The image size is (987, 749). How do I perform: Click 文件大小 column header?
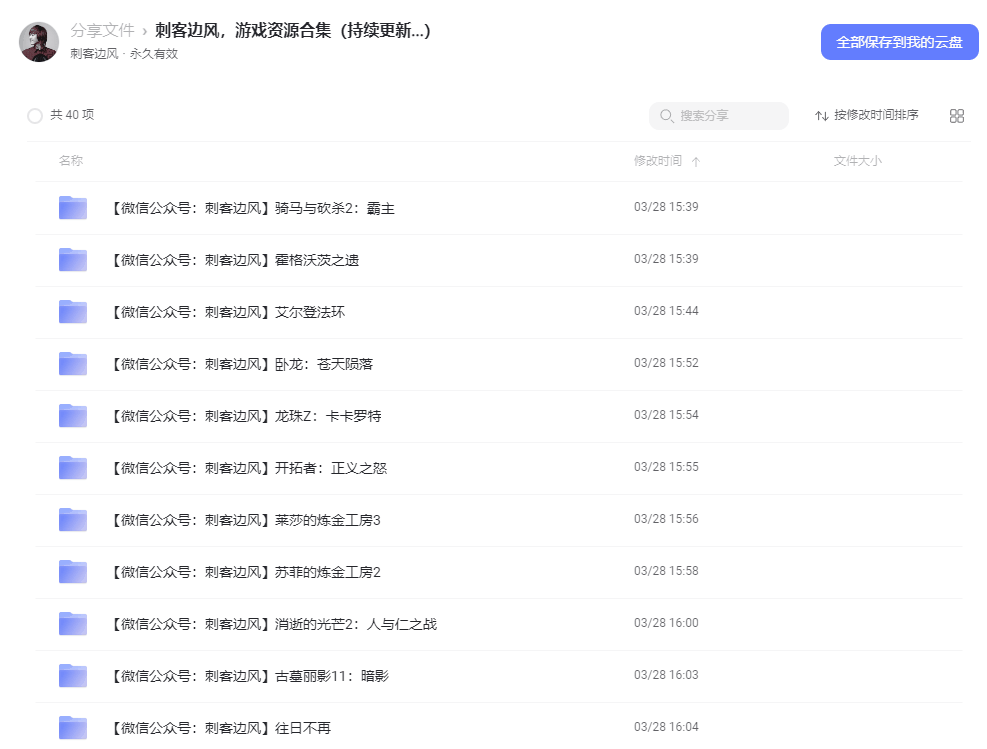pyautogui.click(x=857, y=160)
